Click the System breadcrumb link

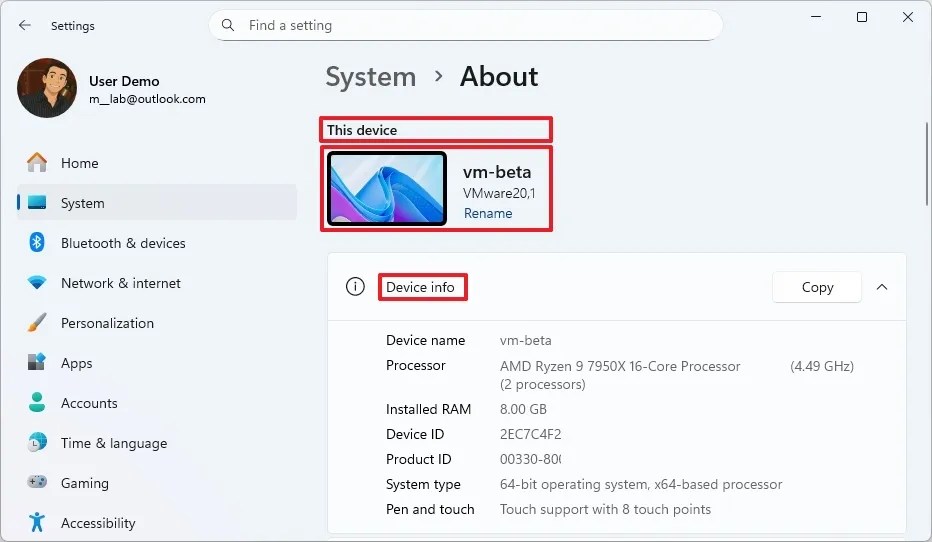[371, 77]
